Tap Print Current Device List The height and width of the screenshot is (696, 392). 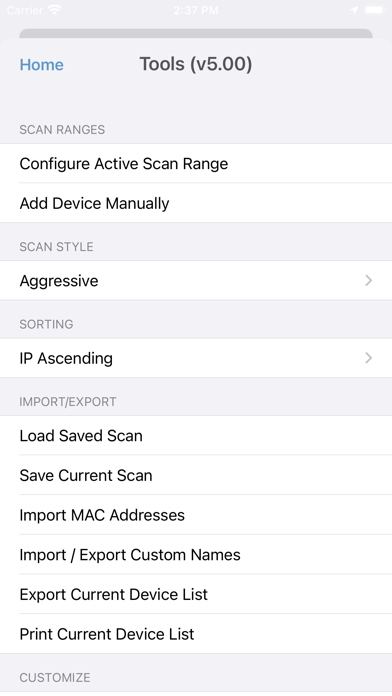click(196, 634)
